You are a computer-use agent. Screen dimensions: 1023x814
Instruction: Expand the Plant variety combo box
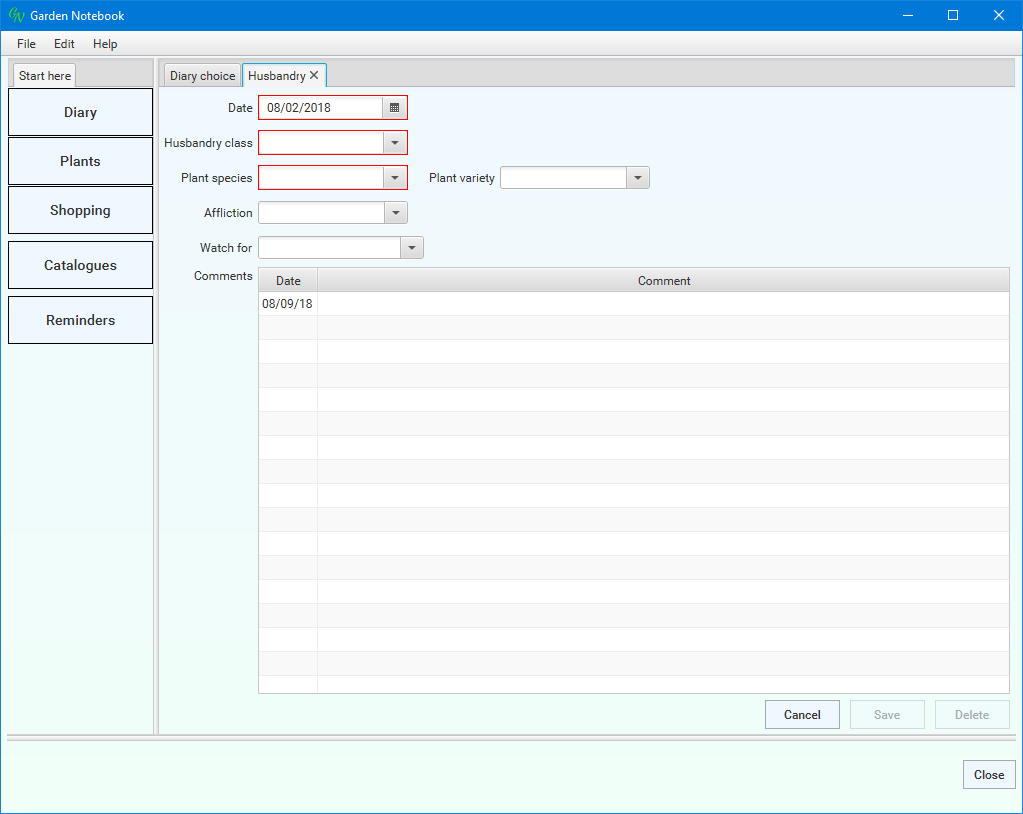coord(637,178)
